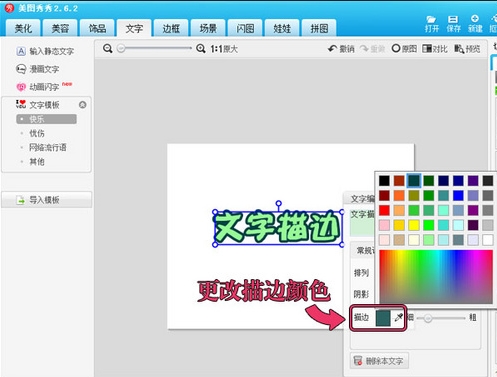Image resolution: width=497 pixels, height=377 pixels.
Task: Click the 排列 label in text panel
Action: pyautogui.click(x=361, y=273)
